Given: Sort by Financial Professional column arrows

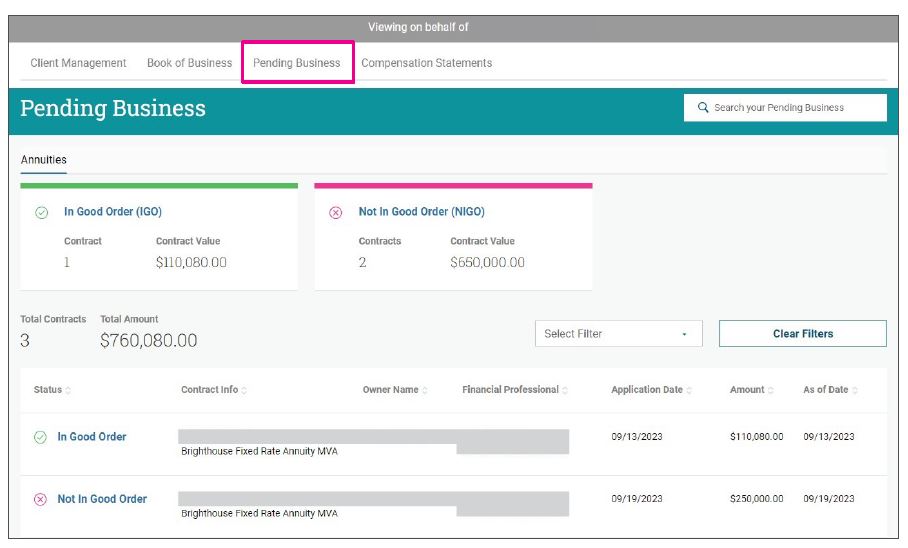Looking at the screenshot, I should pos(565,390).
